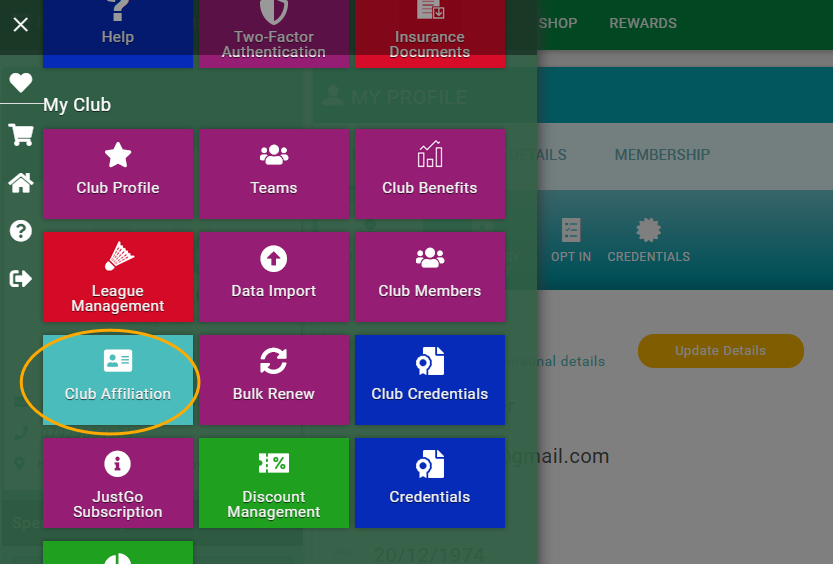This screenshot has height=564, width=833.
Task: Select the Club Affiliation tile
Action: pos(118,380)
